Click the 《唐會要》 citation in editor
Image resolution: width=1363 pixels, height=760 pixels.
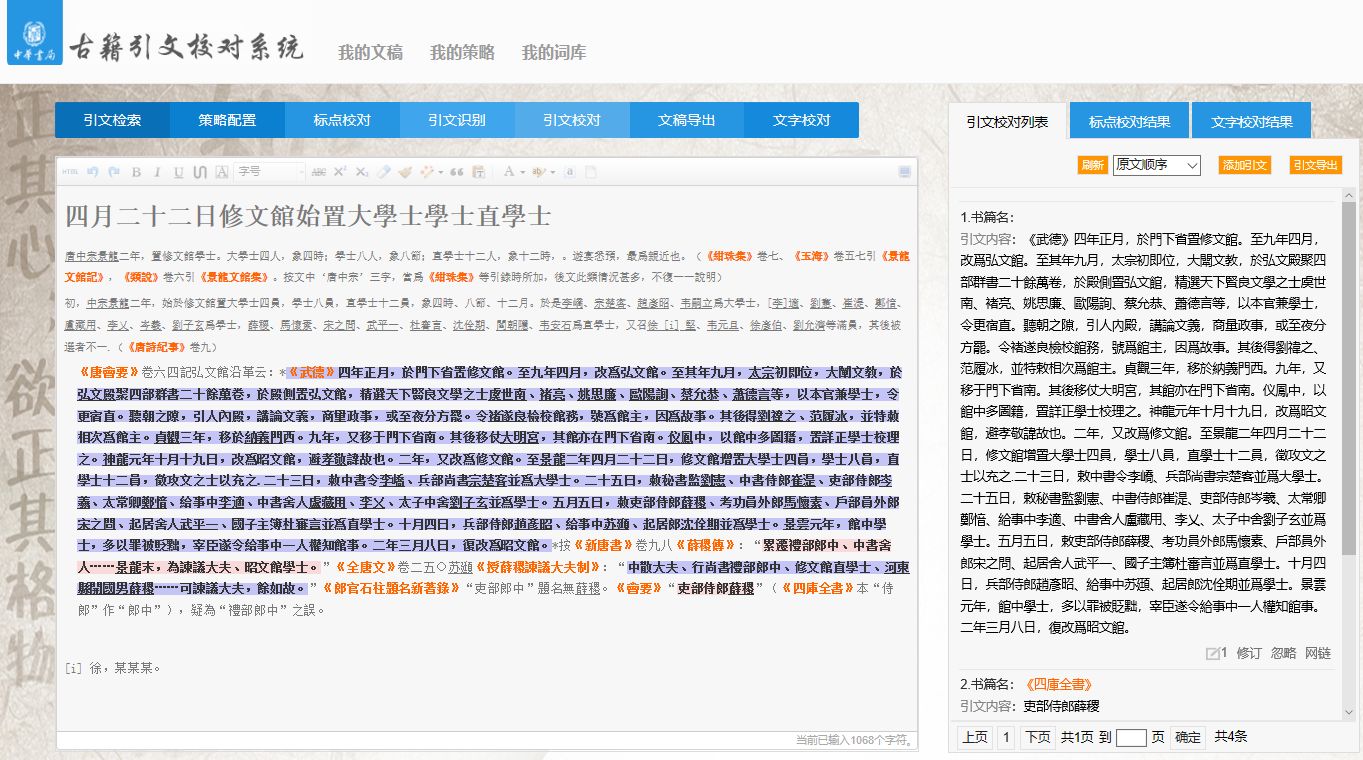coord(110,370)
